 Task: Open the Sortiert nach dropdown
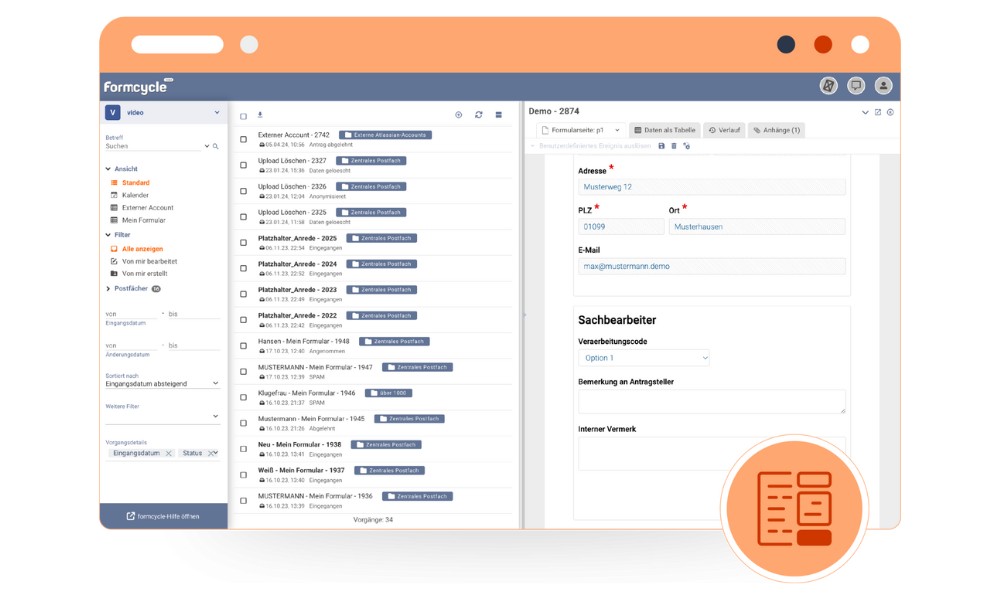[162, 383]
